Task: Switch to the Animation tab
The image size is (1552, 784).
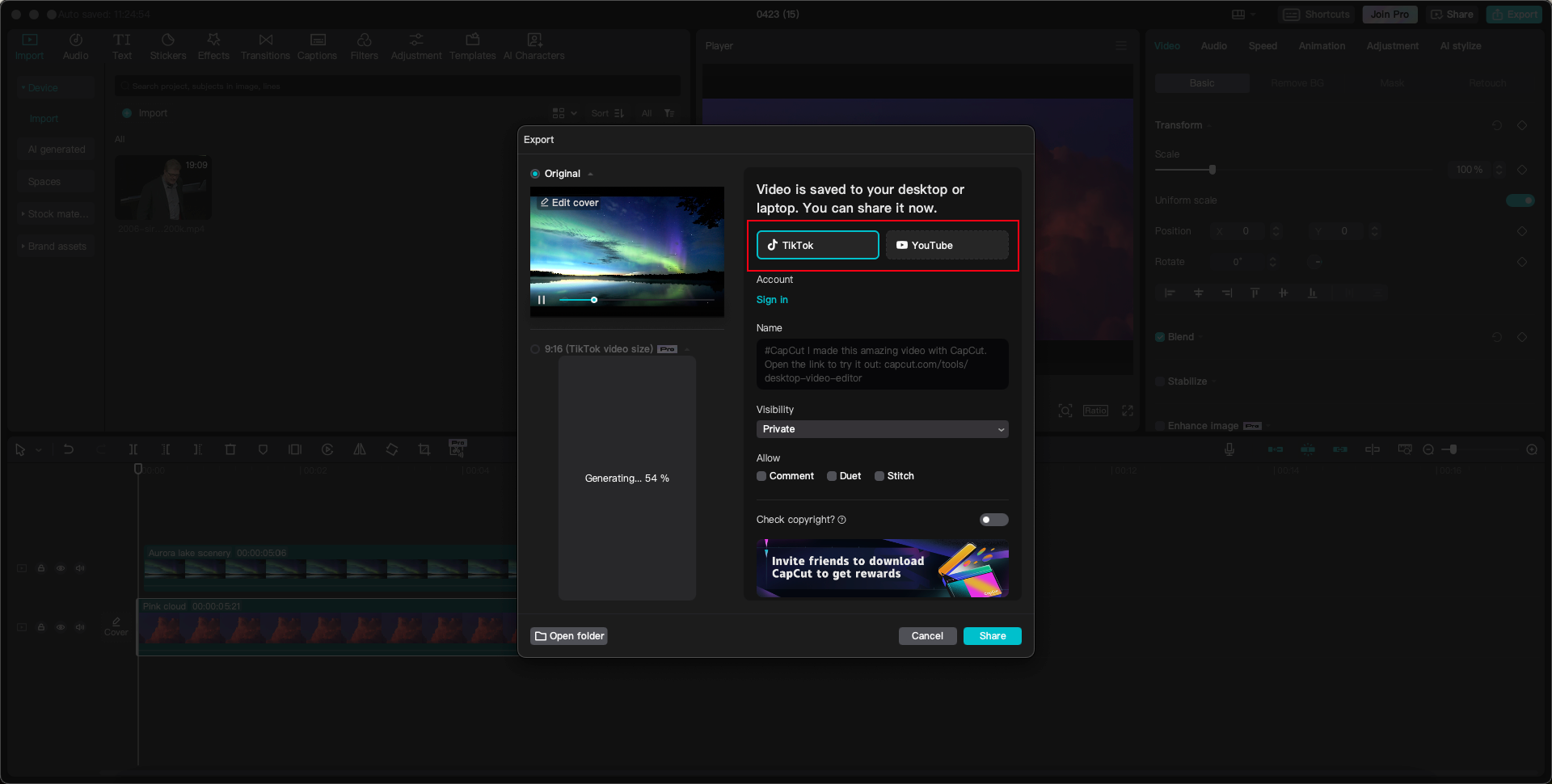Action: click(x=1321, y=46)
